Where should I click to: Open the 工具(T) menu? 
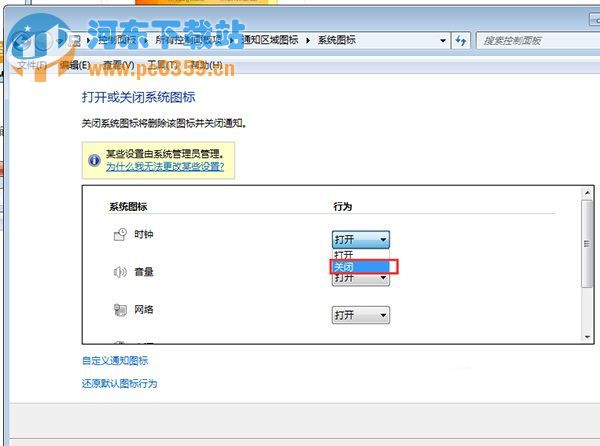click(163, 65)
